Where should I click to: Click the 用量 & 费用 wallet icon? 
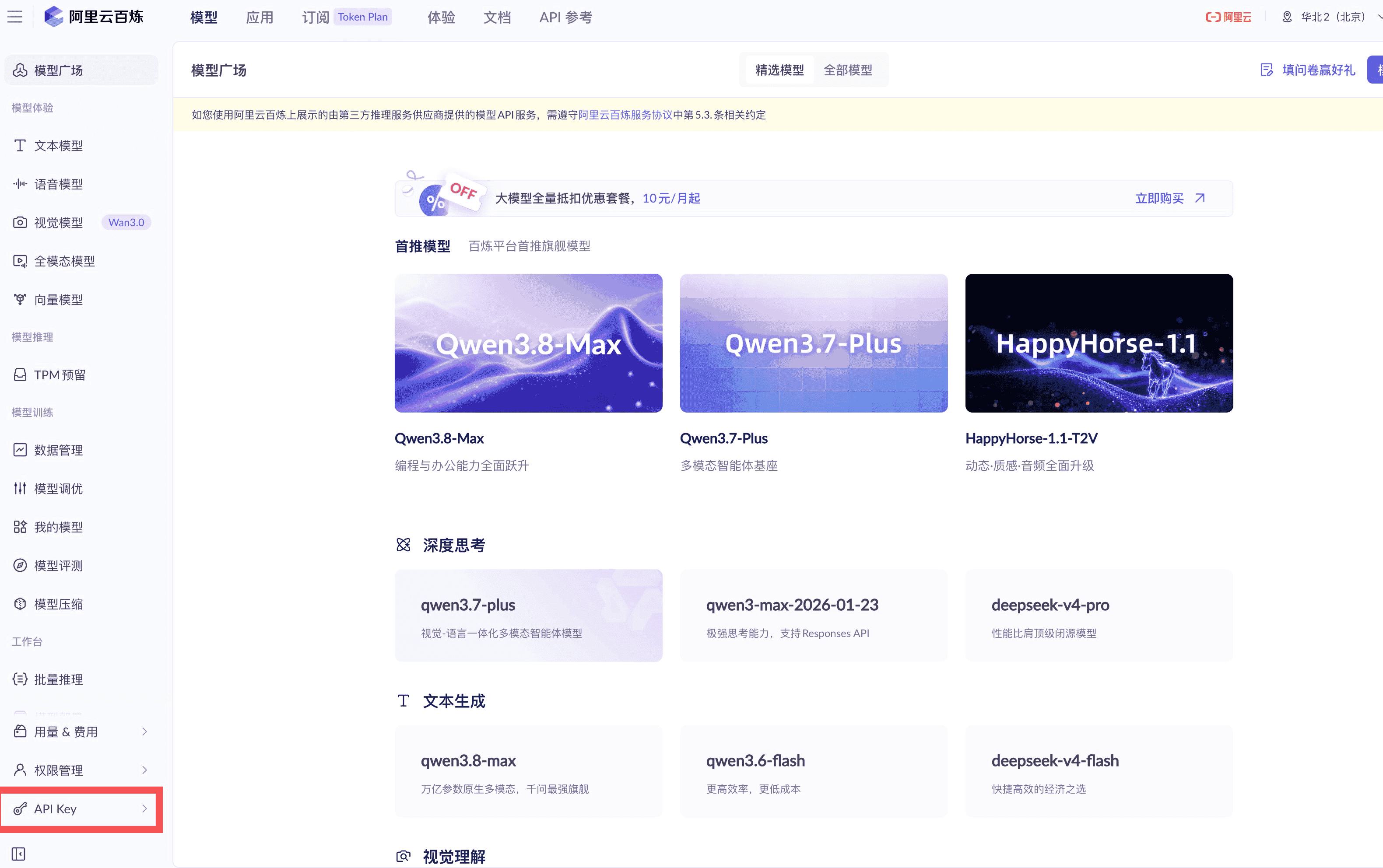point(20,731)
